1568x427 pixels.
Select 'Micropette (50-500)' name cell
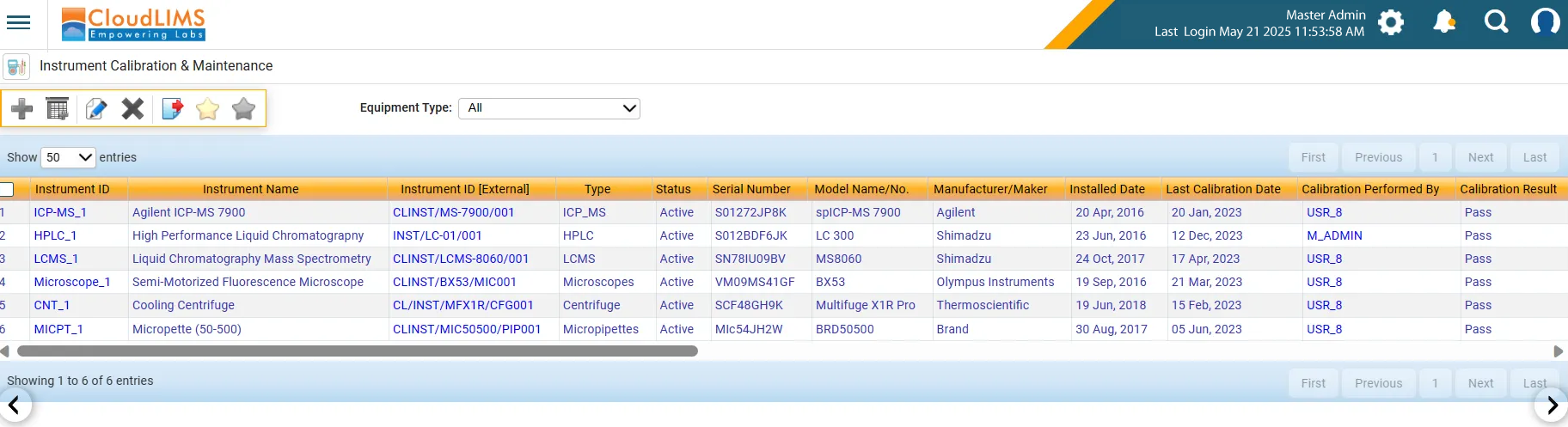coord(187,329)
